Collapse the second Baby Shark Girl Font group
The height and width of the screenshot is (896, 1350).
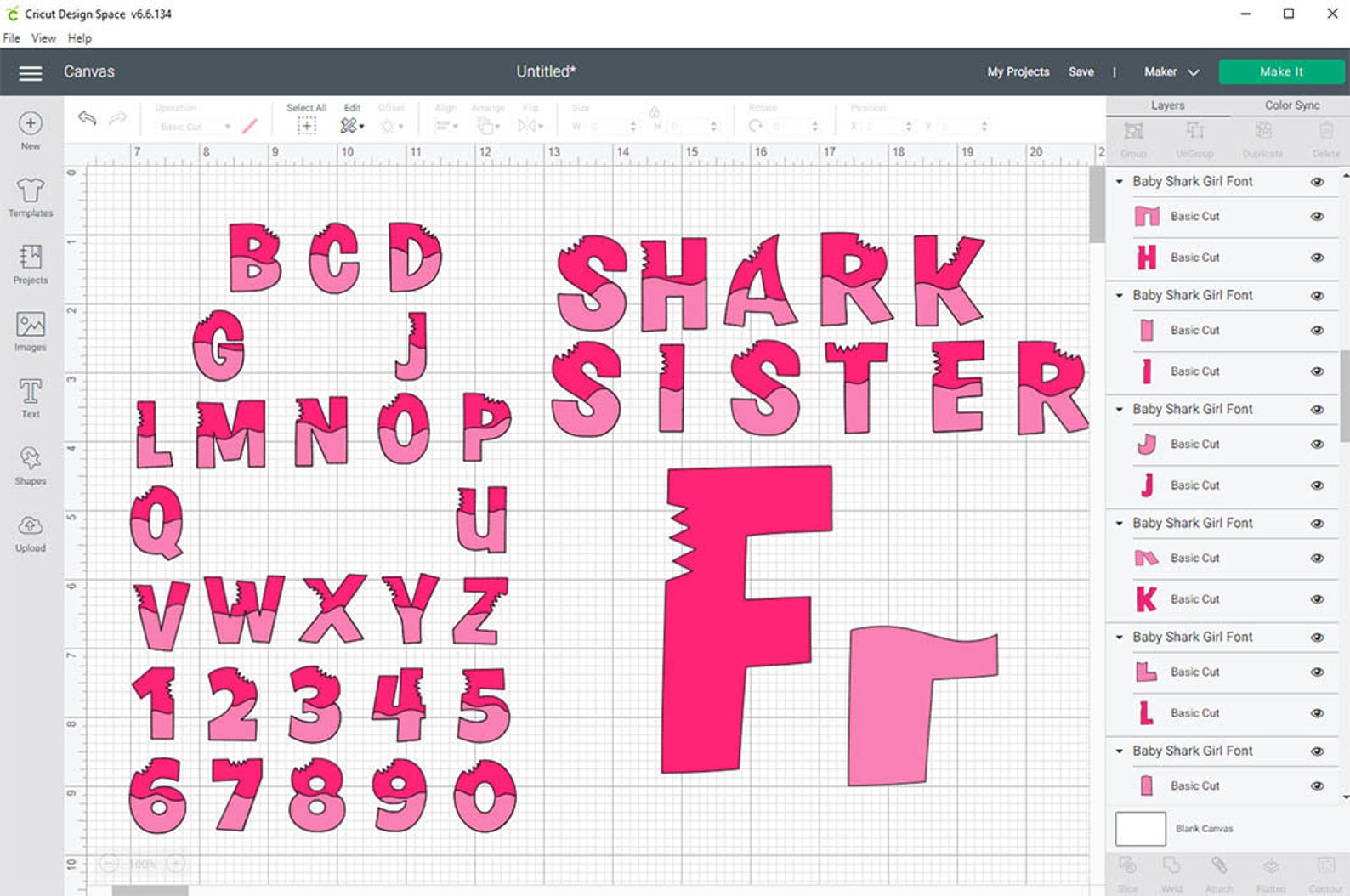tap(1120, 295)
